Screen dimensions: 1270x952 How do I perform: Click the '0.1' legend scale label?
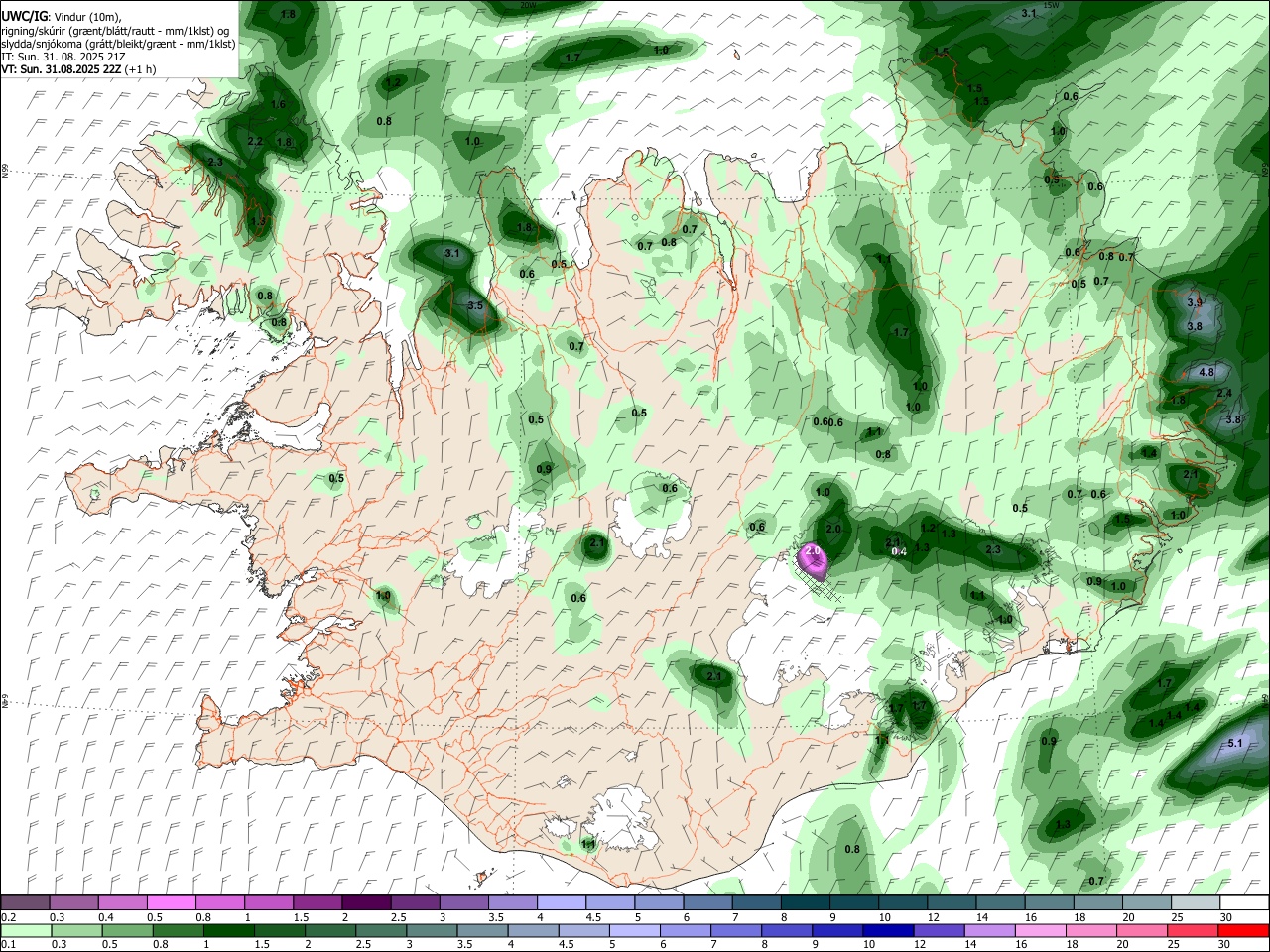[9, 944]
